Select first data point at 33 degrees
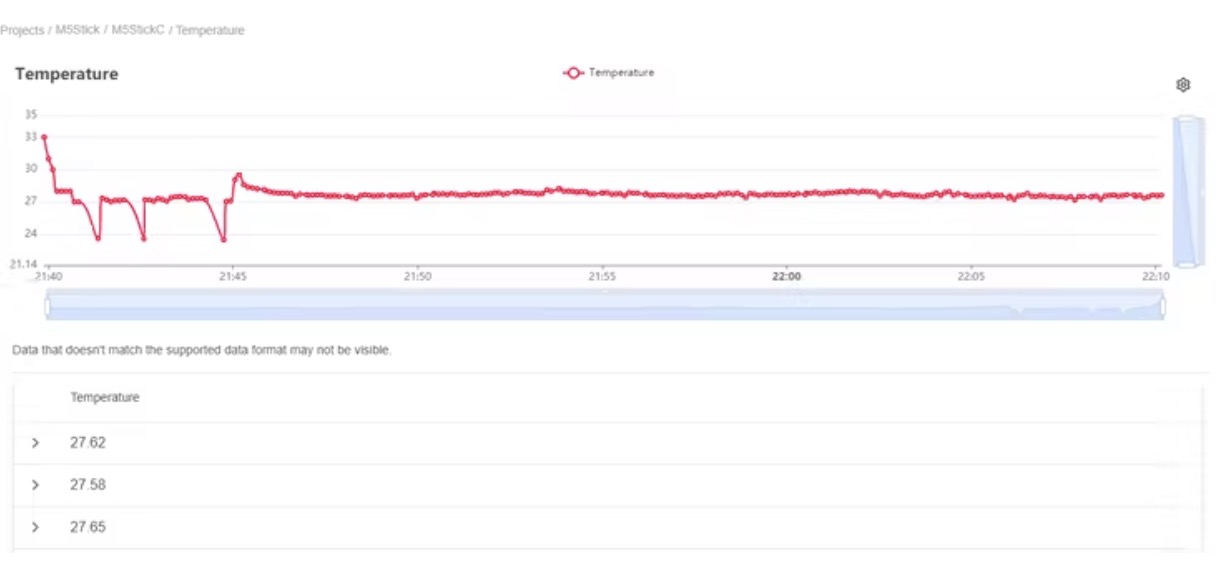1216x572 pixels. [x=44, y=137]
